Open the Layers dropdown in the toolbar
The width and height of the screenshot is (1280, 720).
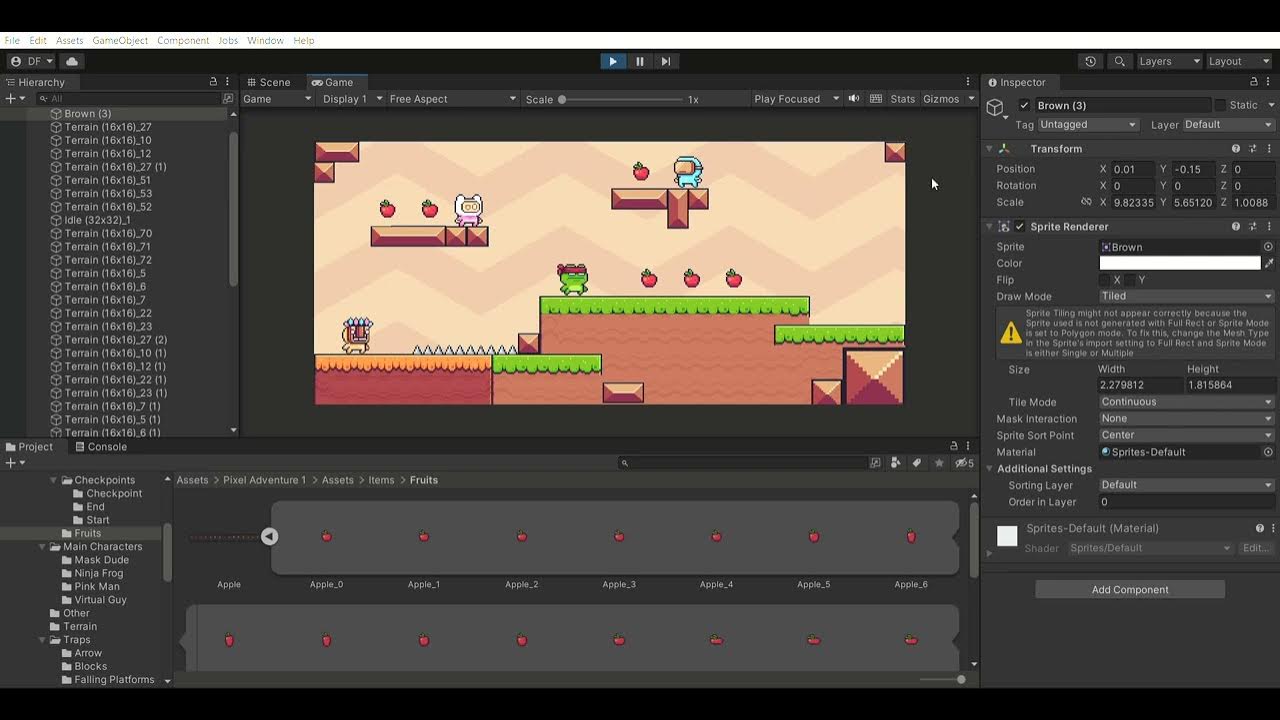point(1168,61)
